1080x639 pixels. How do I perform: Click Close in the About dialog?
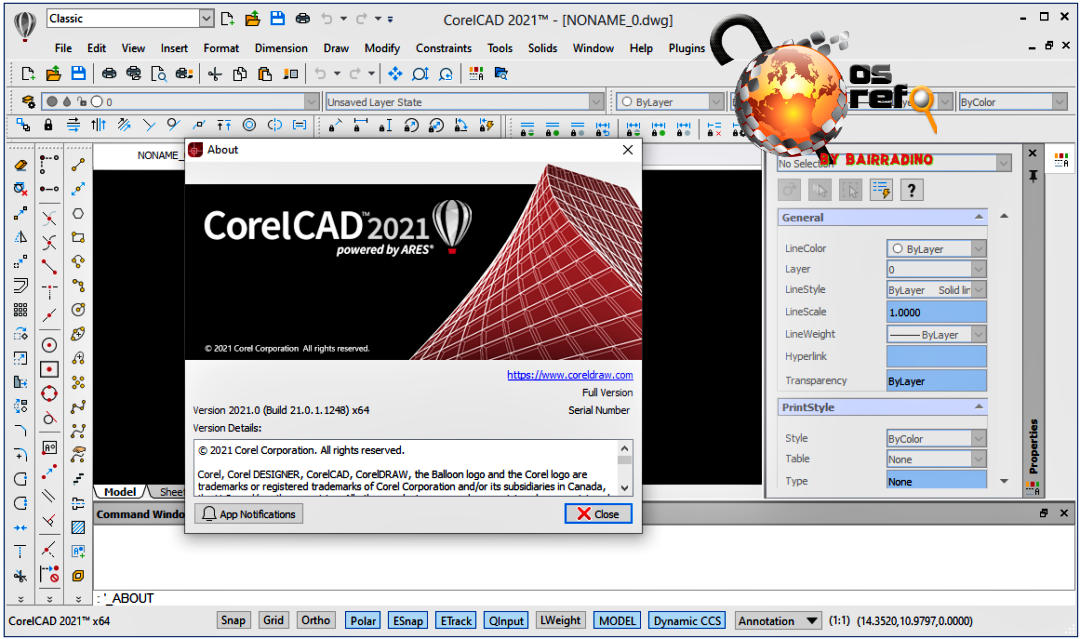[x=598, y=514]
